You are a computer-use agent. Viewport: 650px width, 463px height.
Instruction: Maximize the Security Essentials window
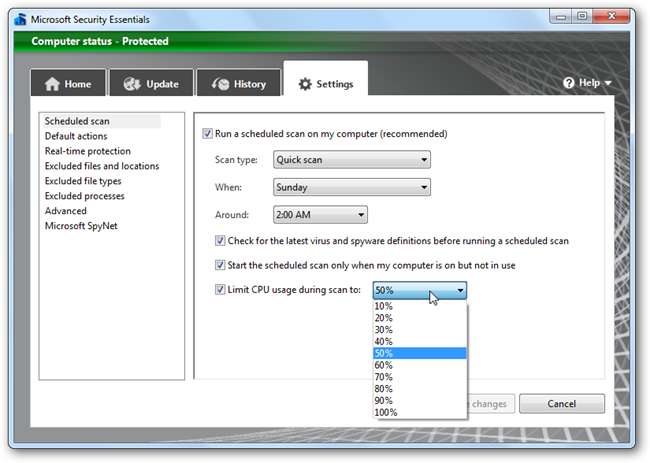582,17
